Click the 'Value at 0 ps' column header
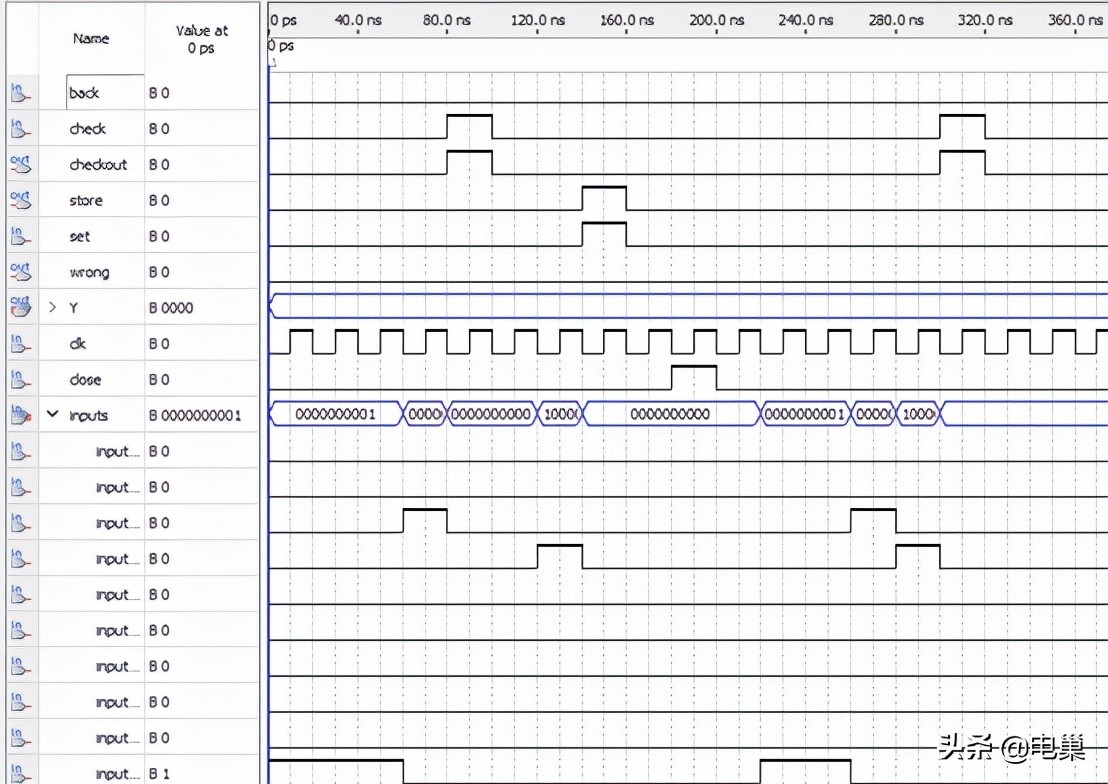Screen dimensions: 1108x784 pyautogui.click(x=201, y=39)
